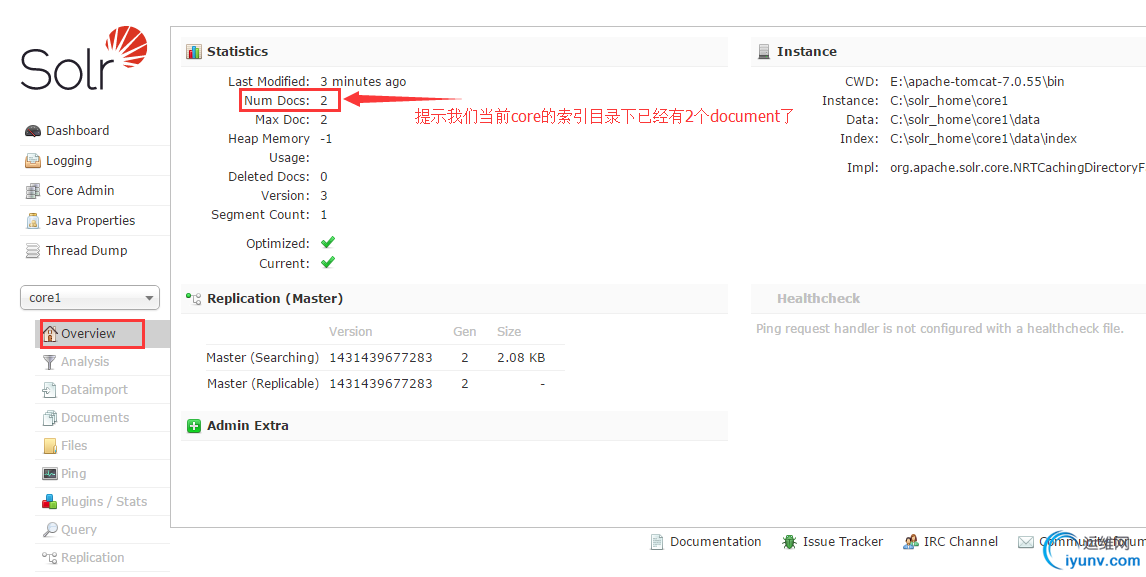The width and height of the screenshot is (1146, 577).
Task: Click the Java Properties icon
Action: (33, 221)
